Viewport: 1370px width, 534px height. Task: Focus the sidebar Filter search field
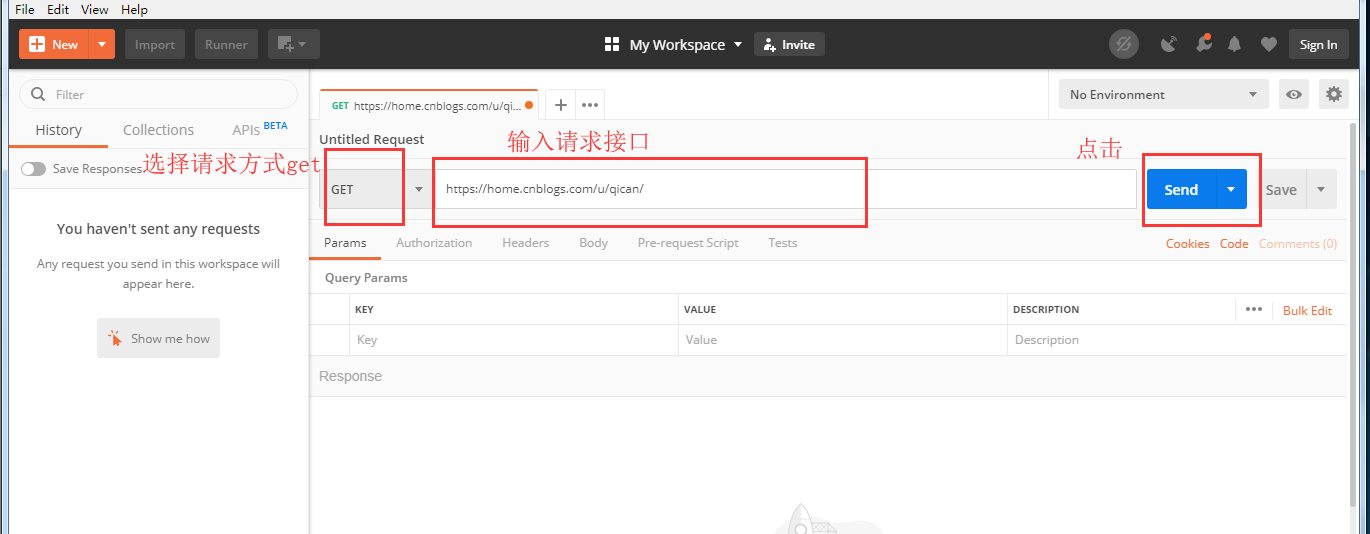[158, 94]
